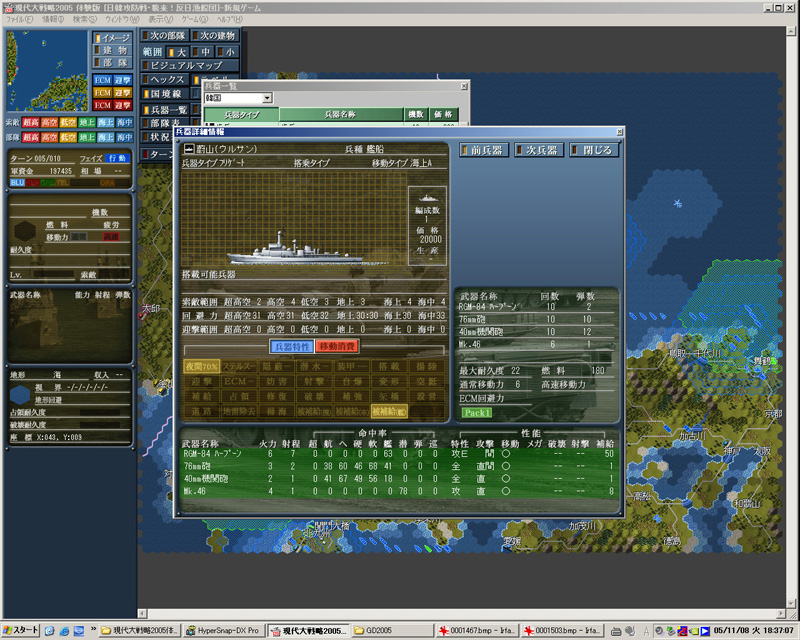Switch to 兵器特性 tab
The width and height of the screenshot is (800, 640).
click(291, 347)
